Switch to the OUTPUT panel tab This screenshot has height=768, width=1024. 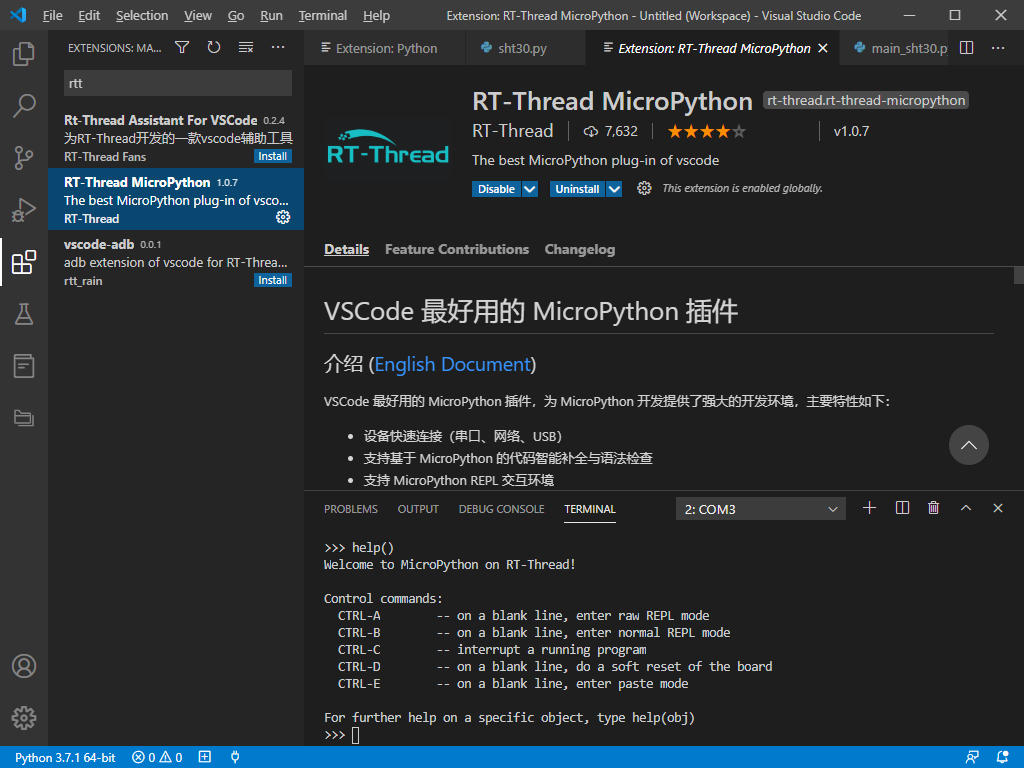pyautogui.click(x=418, y=509)
